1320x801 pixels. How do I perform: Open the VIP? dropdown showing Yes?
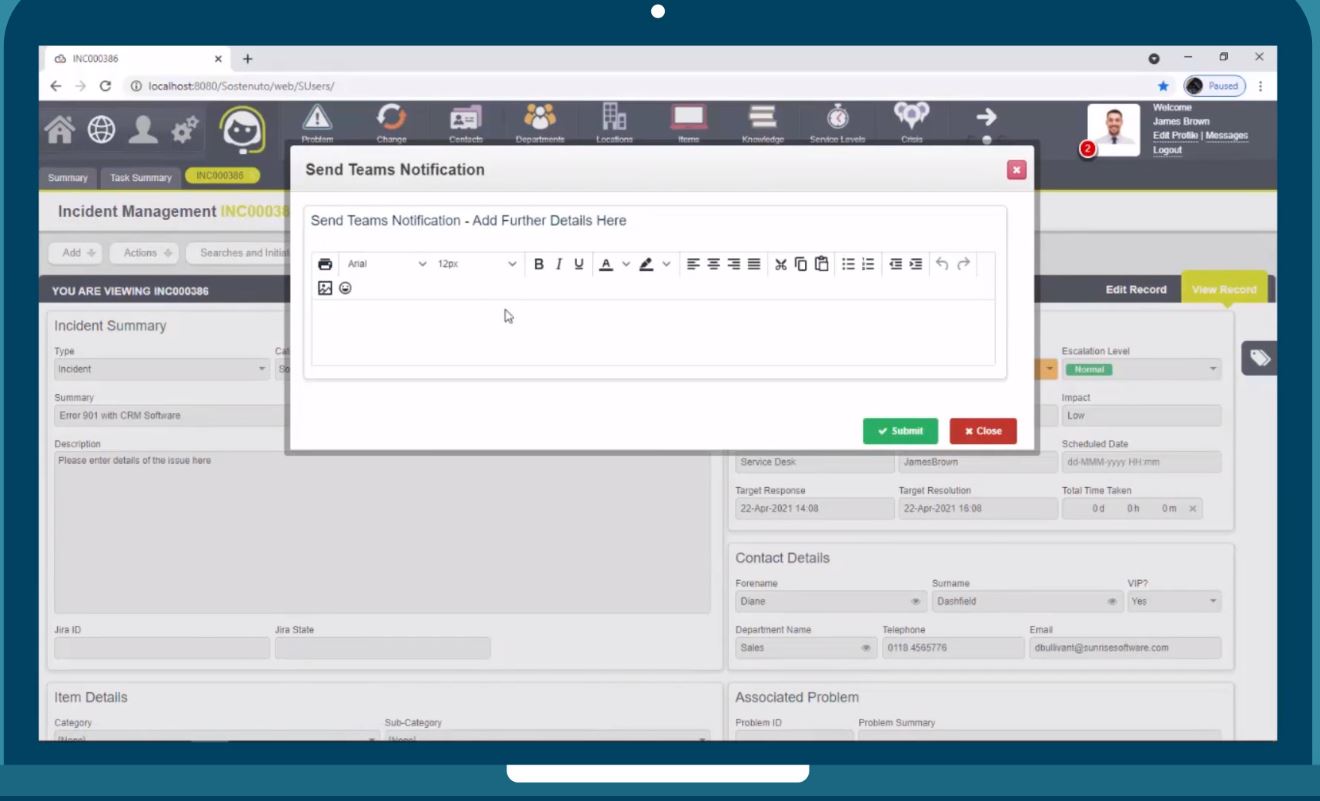coord(1174,602)
